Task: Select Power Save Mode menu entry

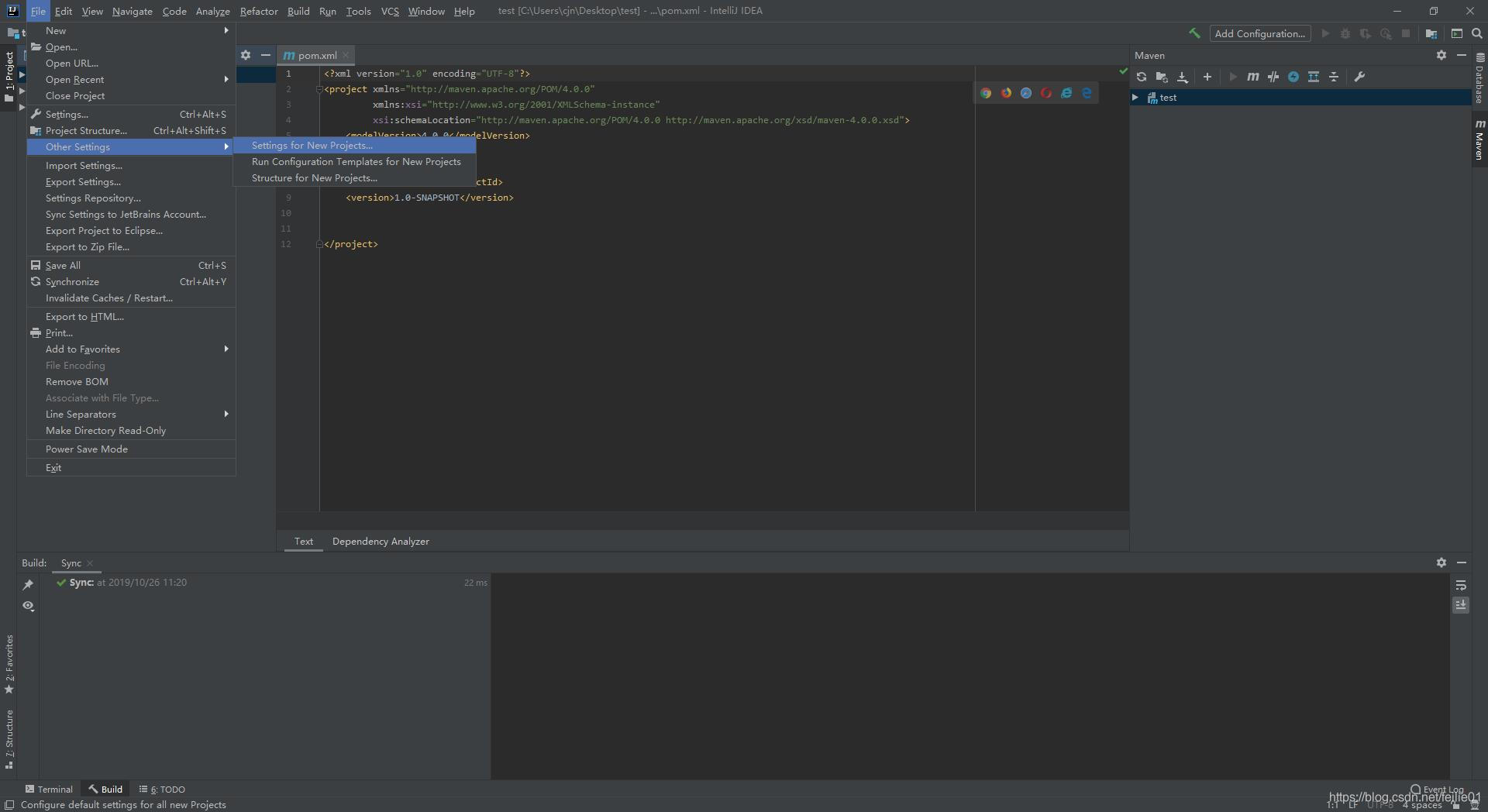Action: 132,449
